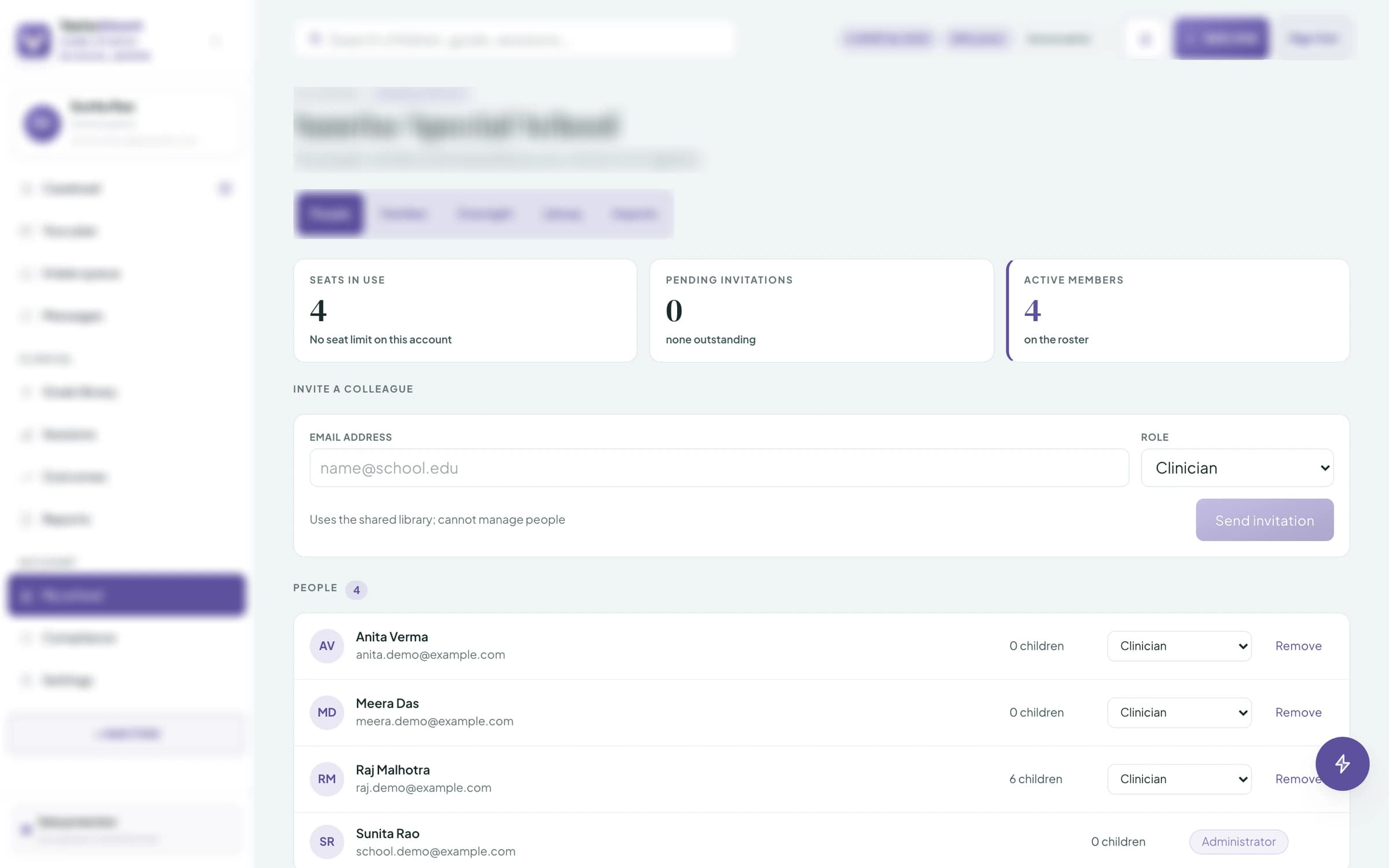Open Anita Verma's role dropdown
Viewport: 1389px width, 868px height.
point(1179,646)
